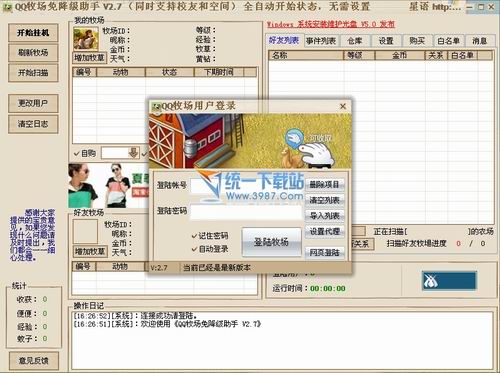Toggle the 自动登录 checkbox
The height and width of the screenshot is (373, 500).
[x=194, y=249]
